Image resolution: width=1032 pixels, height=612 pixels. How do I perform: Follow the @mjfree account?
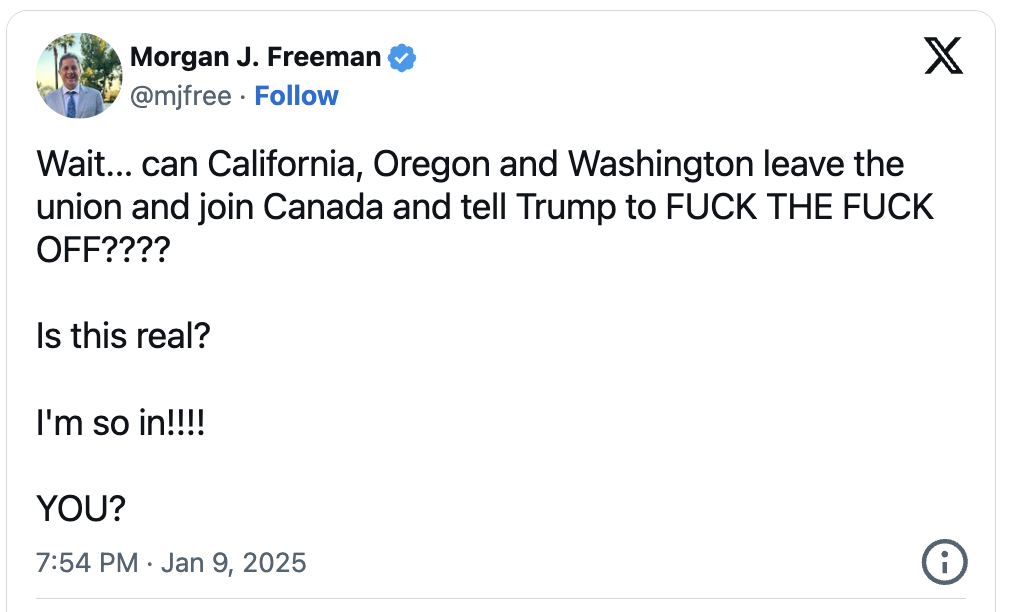click(296, 96)
